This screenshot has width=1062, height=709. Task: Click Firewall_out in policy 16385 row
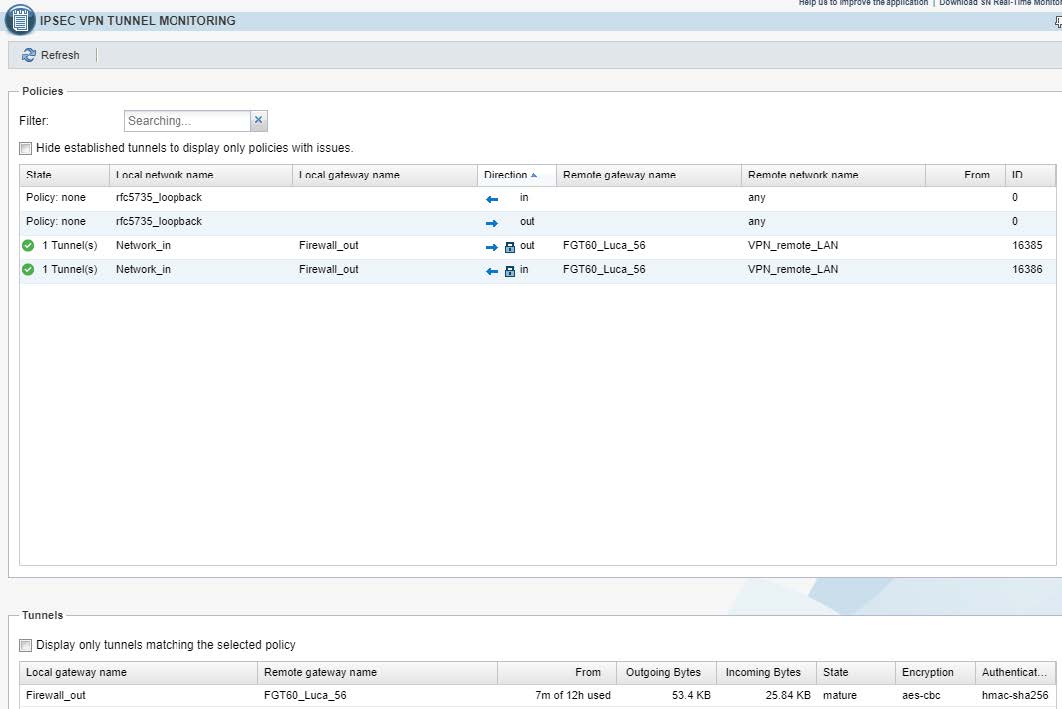(x=328, y=245)
